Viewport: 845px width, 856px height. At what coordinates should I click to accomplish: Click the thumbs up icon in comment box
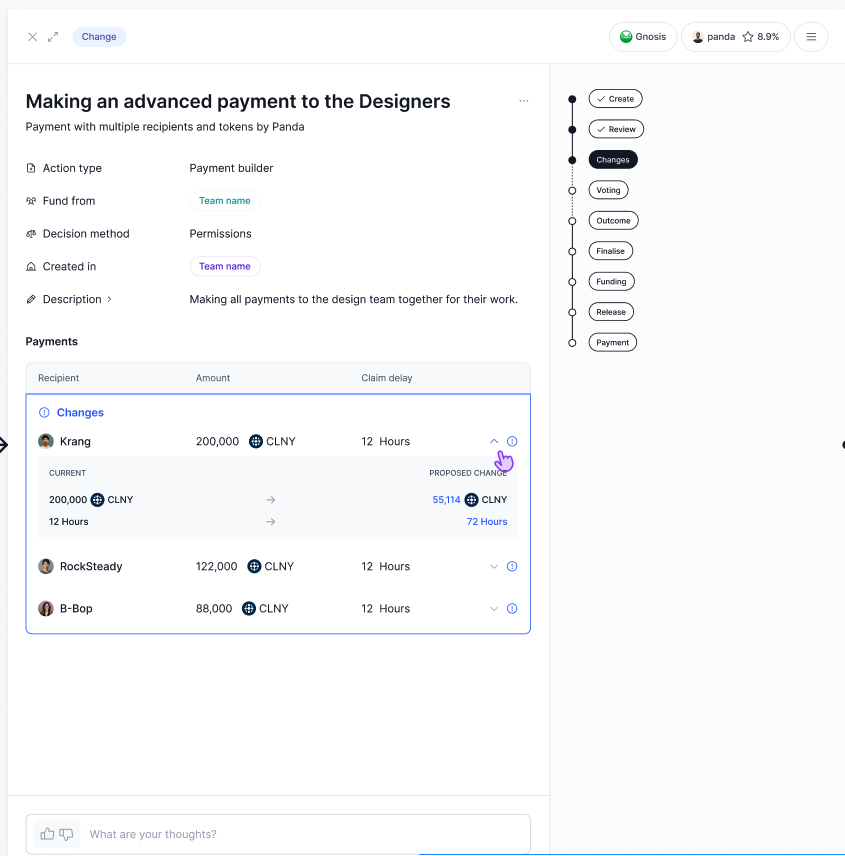[x=47, y=834]
